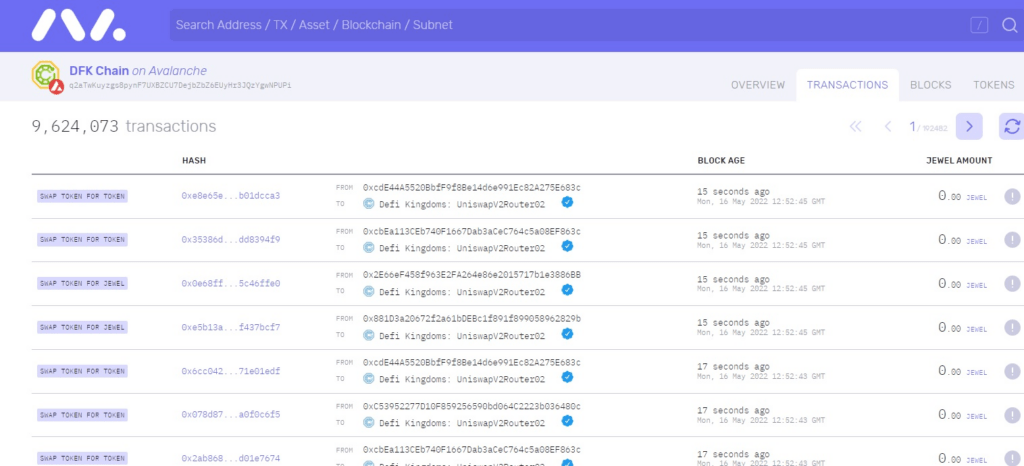Click verified checkmark badge in 0x6cc042 row

568,377
